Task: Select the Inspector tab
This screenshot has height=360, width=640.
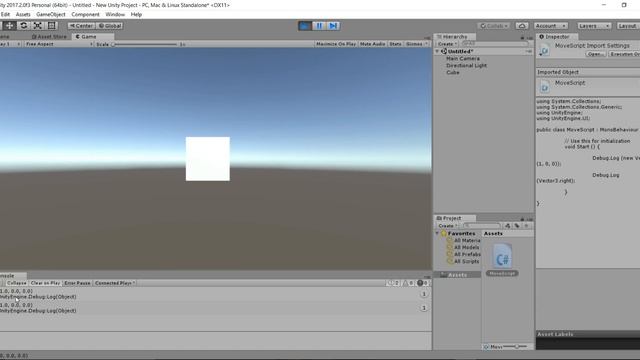Action: pyautogui.click(x=557, y=36)
